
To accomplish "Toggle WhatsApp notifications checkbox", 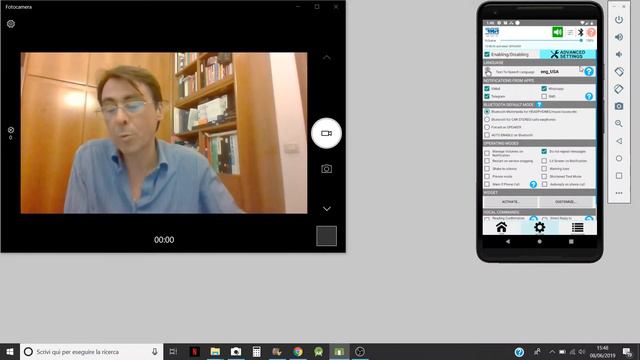I will tap(544, 88).
